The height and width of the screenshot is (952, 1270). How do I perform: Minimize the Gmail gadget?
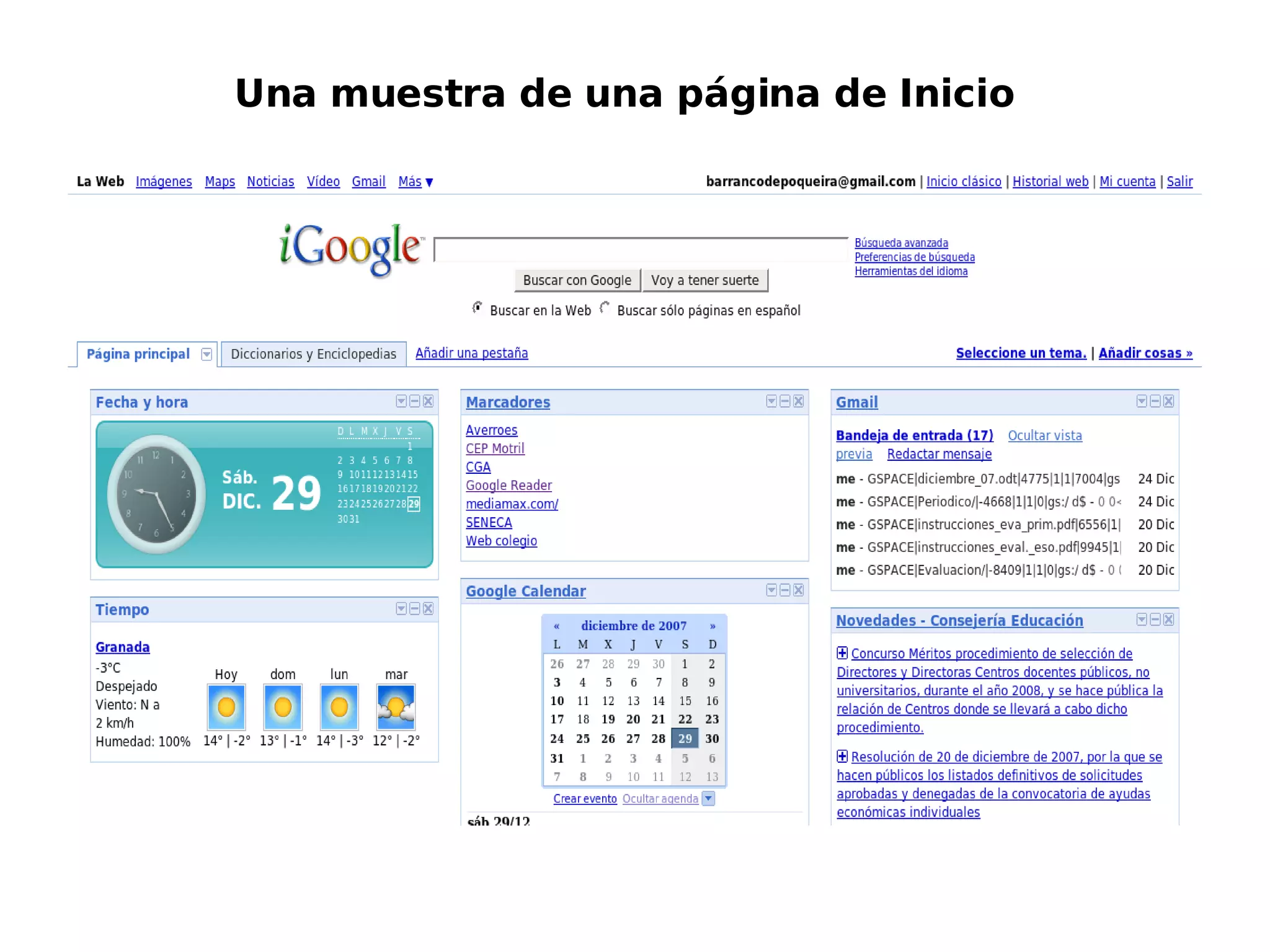(1155, 401)
